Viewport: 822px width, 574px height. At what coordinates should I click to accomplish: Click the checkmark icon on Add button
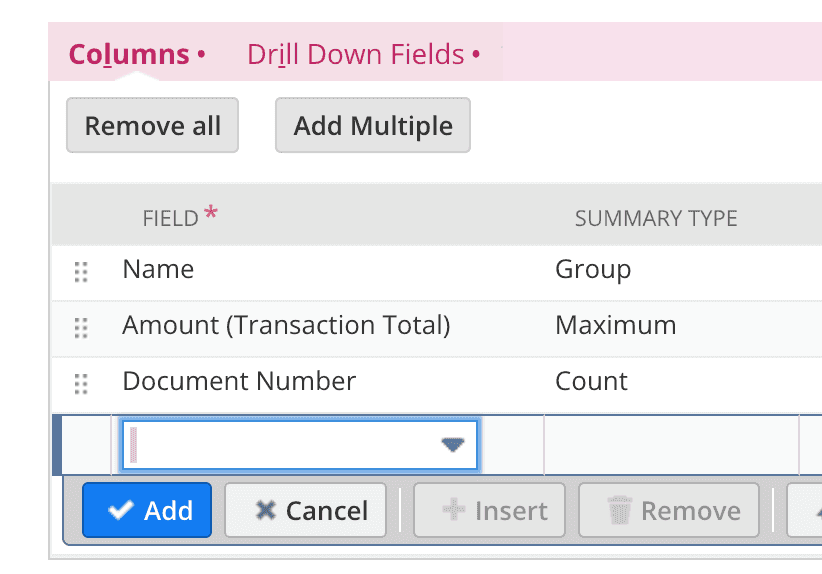(x=121, y=510)
